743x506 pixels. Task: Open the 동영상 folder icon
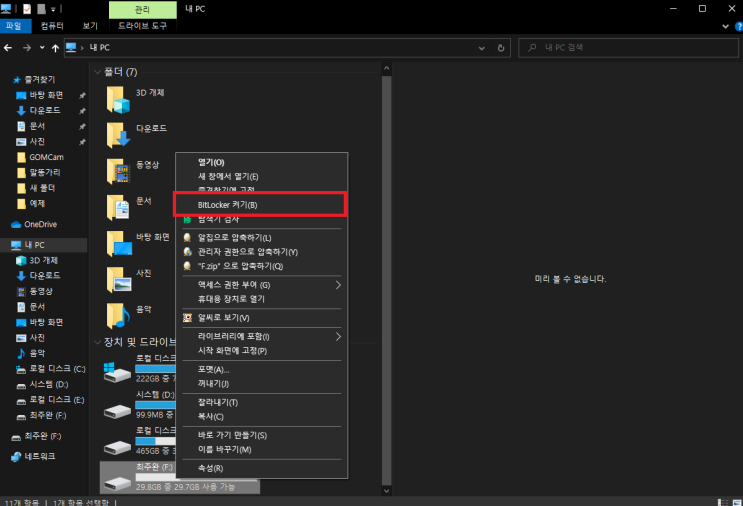click(x=118, y=172)
